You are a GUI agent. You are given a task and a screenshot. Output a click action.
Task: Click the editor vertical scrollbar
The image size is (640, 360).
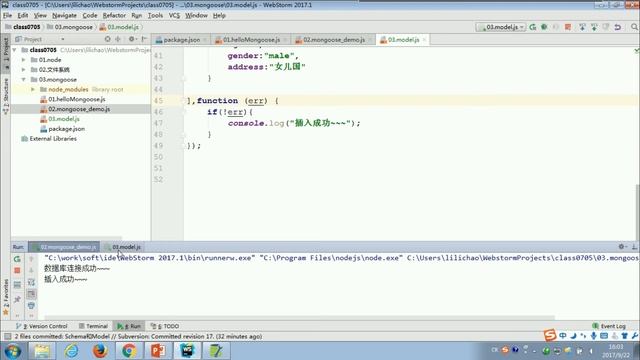[x=638, y=212]
